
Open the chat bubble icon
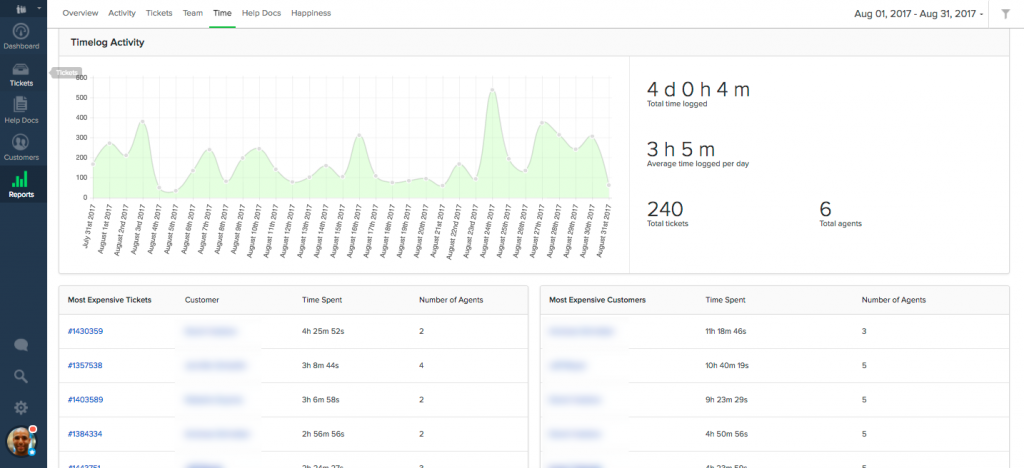(21, 345)
